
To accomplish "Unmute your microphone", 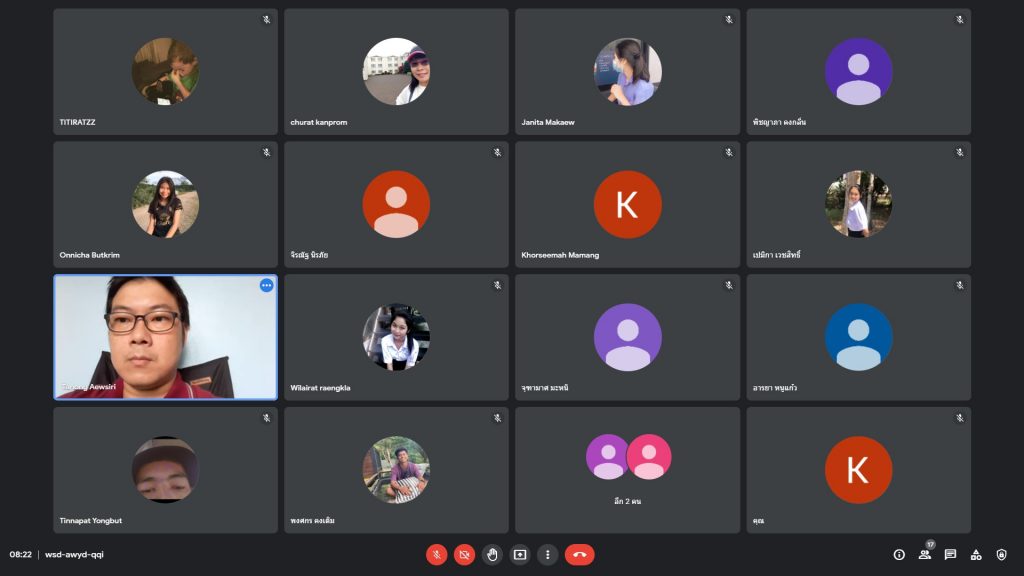I will point(436,553).
